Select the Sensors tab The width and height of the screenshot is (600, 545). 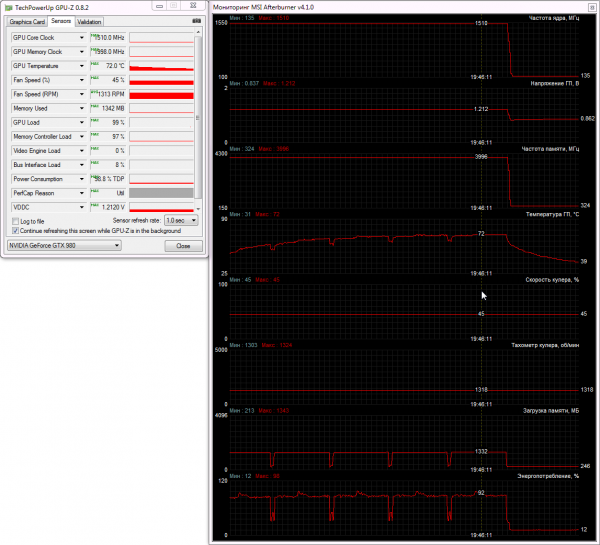click(61, 21)
